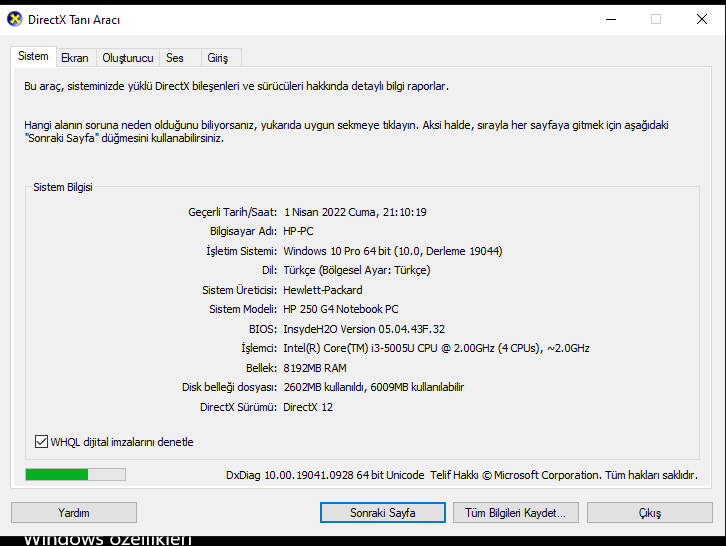Screen dimensions: 726x546
Task: Minimize the DirectX Tanı Aracı window
Action: coord(611,19)
